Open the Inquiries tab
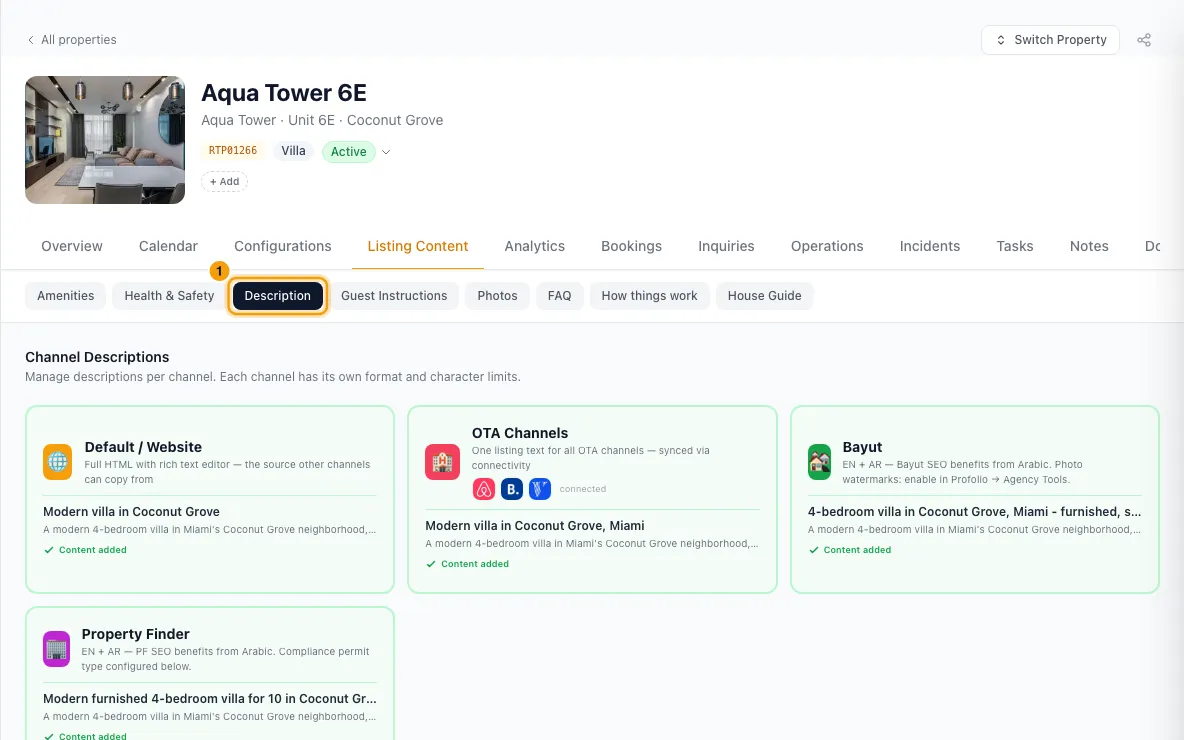This screenshot has width=1184, height=740. coord(726,246)
